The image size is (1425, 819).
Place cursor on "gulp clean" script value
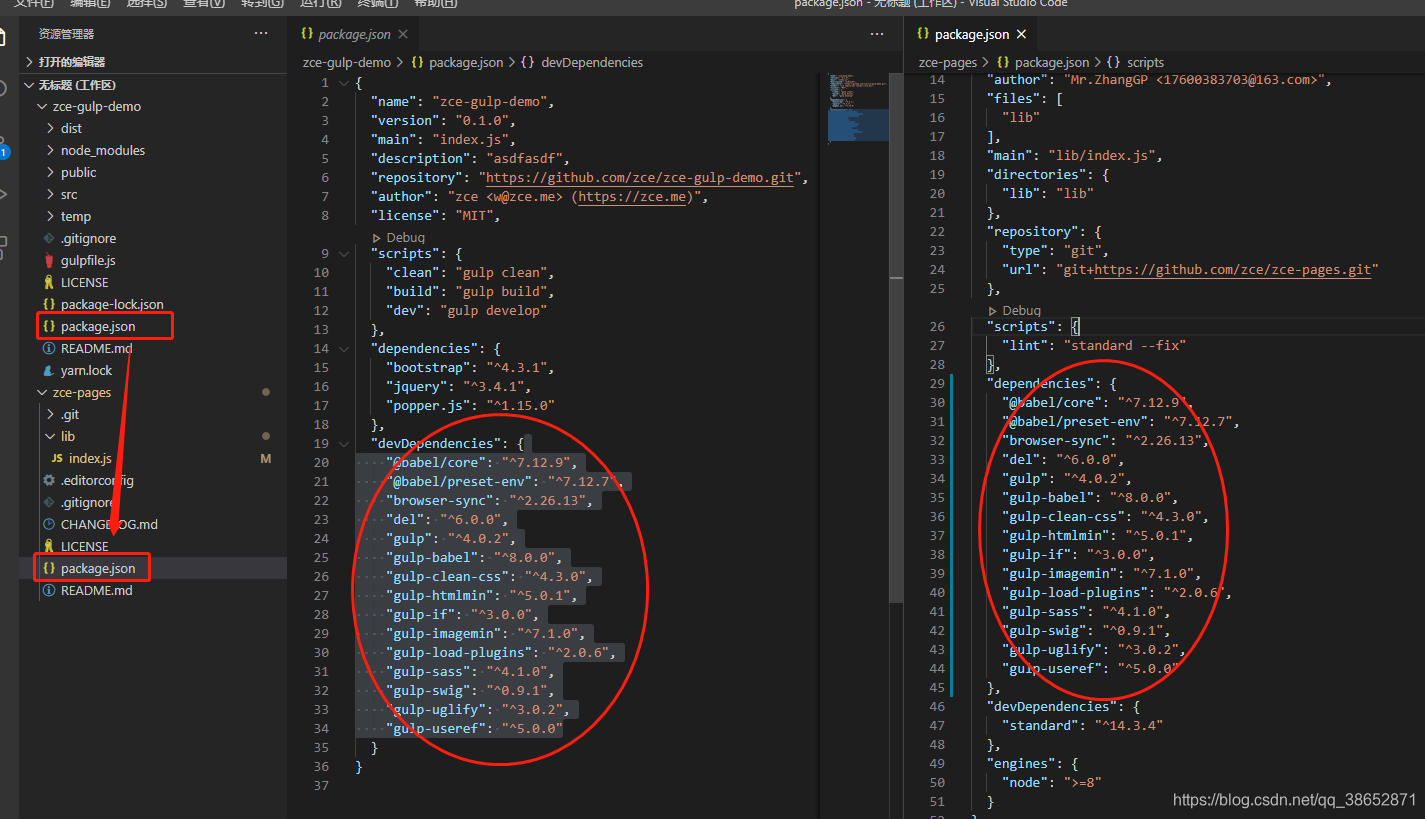pos(503,272)
